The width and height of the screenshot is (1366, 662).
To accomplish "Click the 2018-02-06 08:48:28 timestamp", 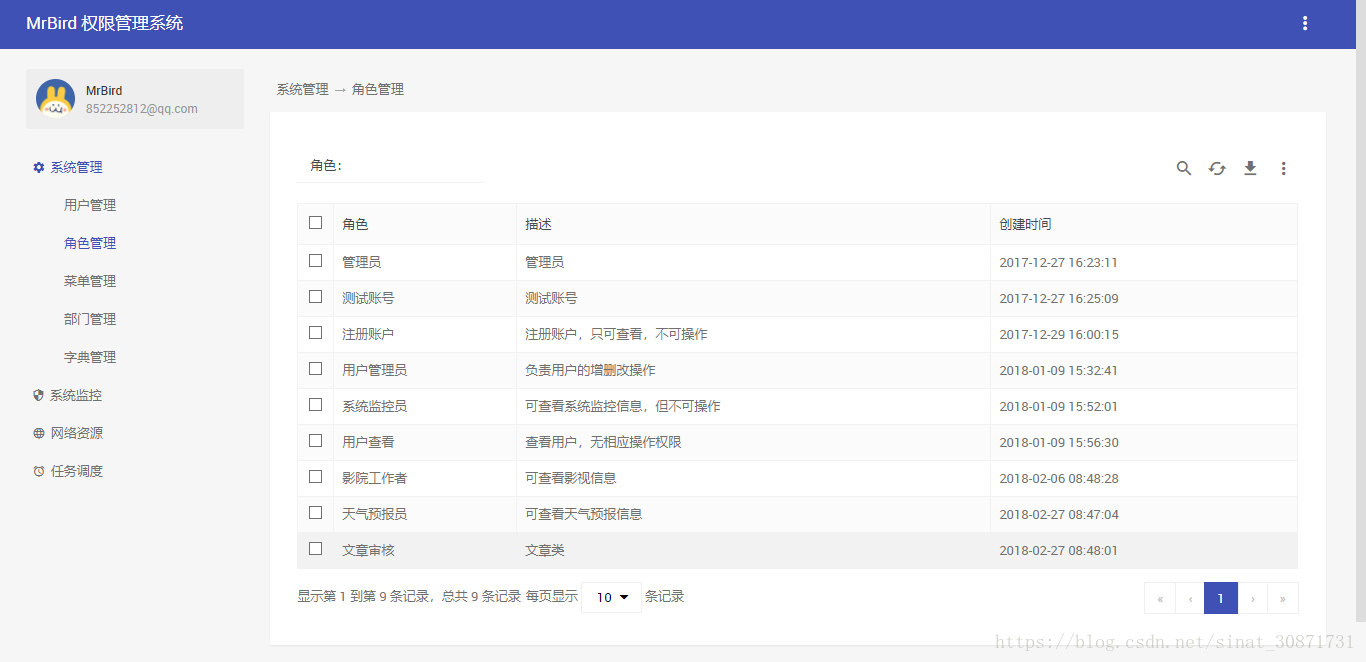I will 1059,478.
